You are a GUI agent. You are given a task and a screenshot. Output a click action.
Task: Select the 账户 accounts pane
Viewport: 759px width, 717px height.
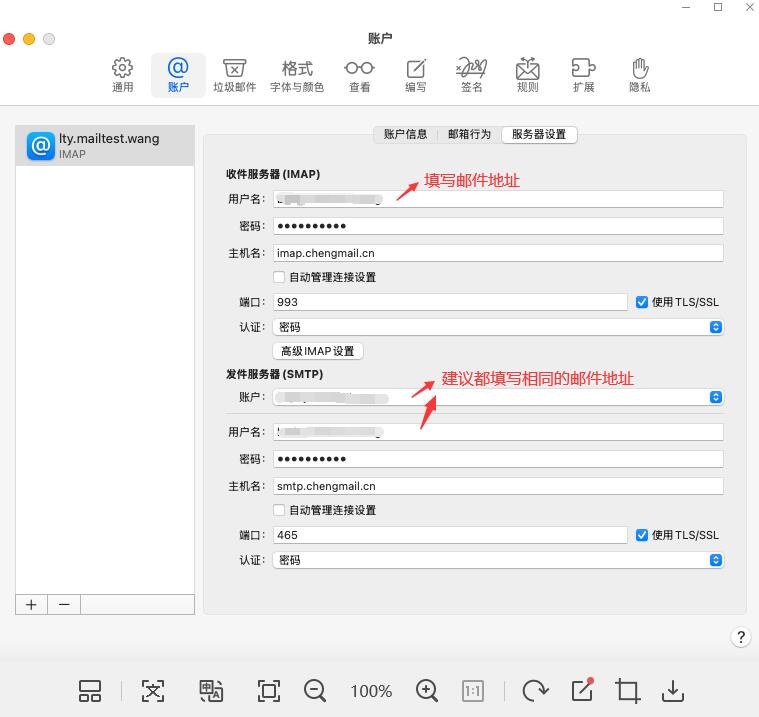[178, 76]
